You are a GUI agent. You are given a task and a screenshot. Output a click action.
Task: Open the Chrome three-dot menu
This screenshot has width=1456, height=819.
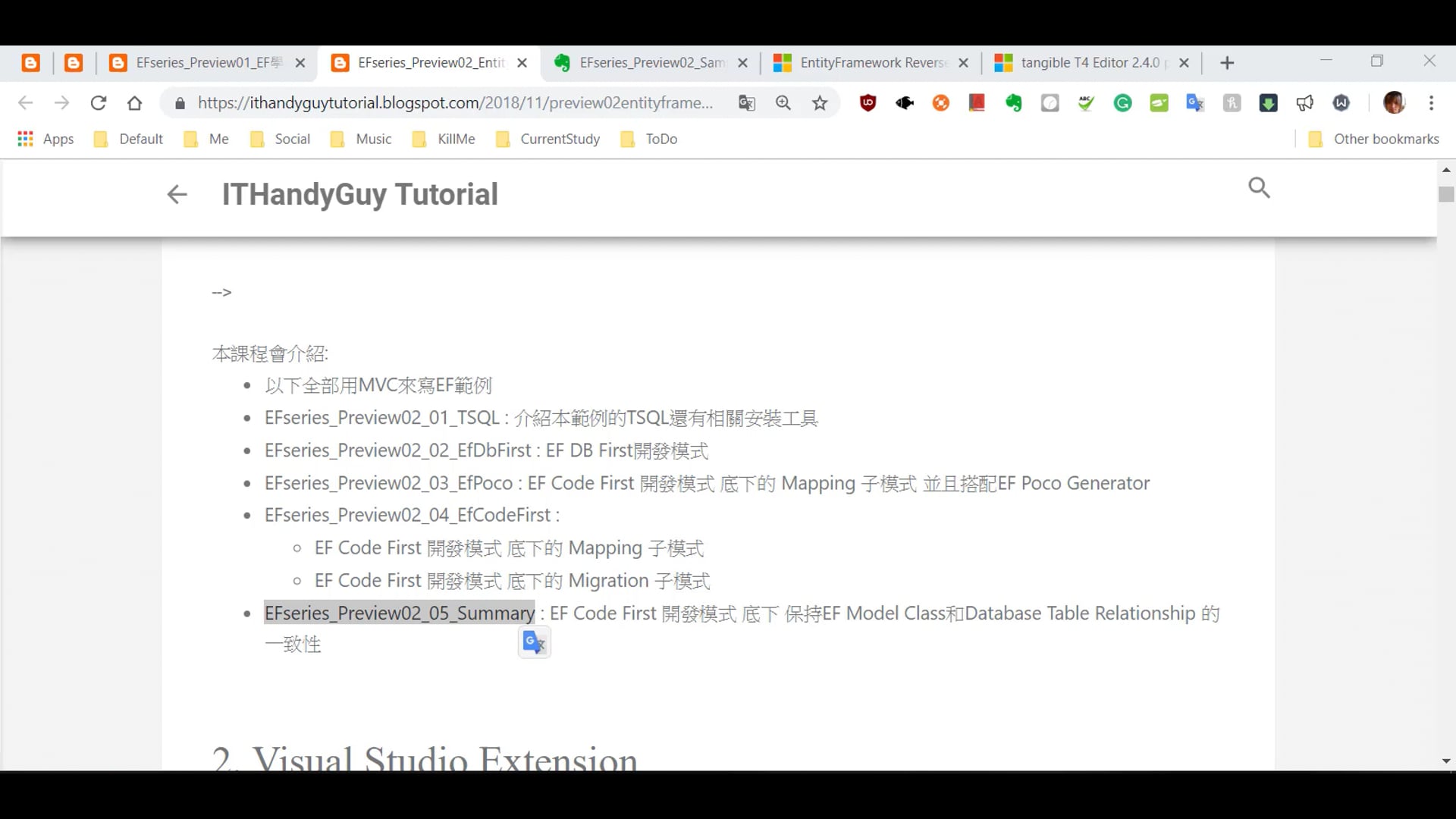1431,103
